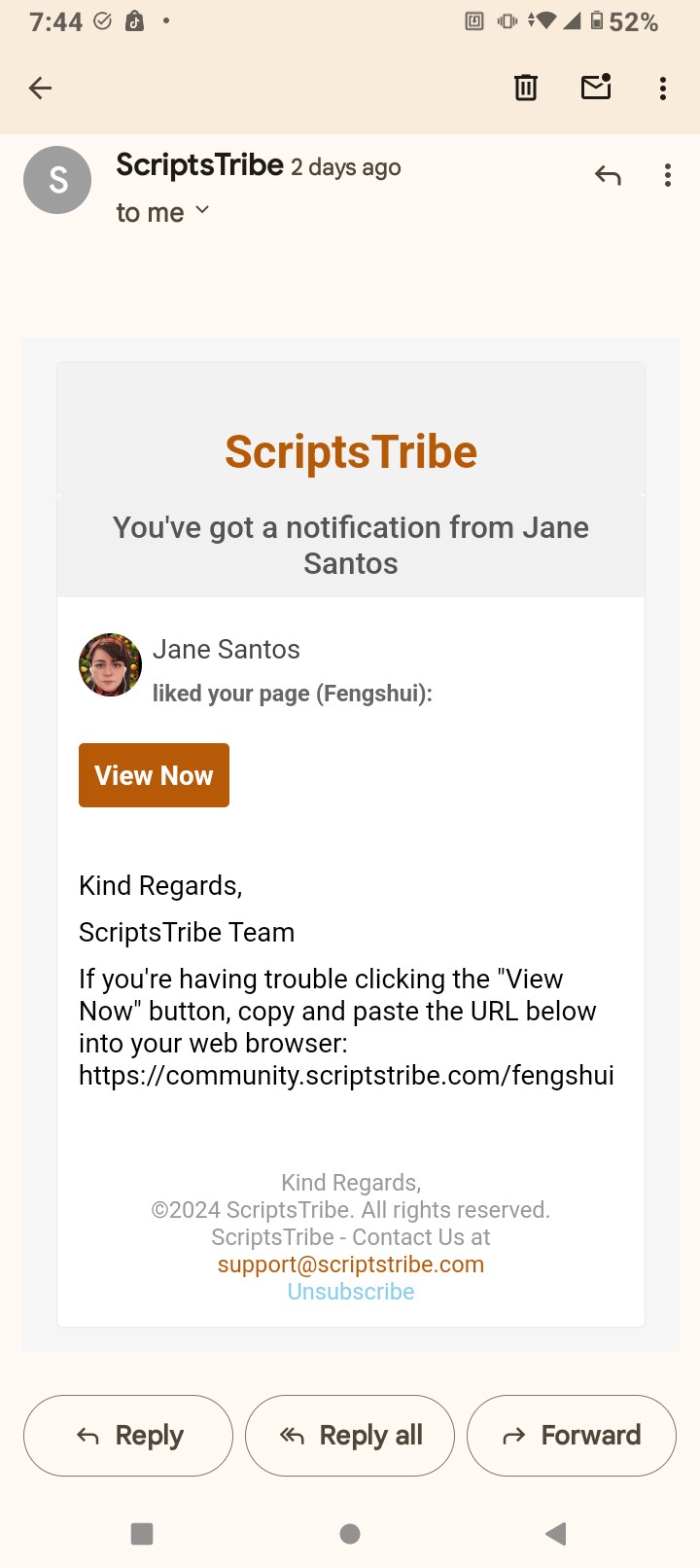
Task: Open the community.scriptstribe.com/fengshui URL
Action: (x=346, y=1075)
